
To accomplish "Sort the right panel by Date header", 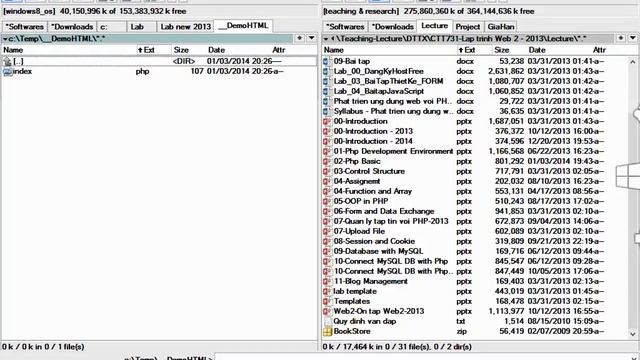I will coord(537,50).
